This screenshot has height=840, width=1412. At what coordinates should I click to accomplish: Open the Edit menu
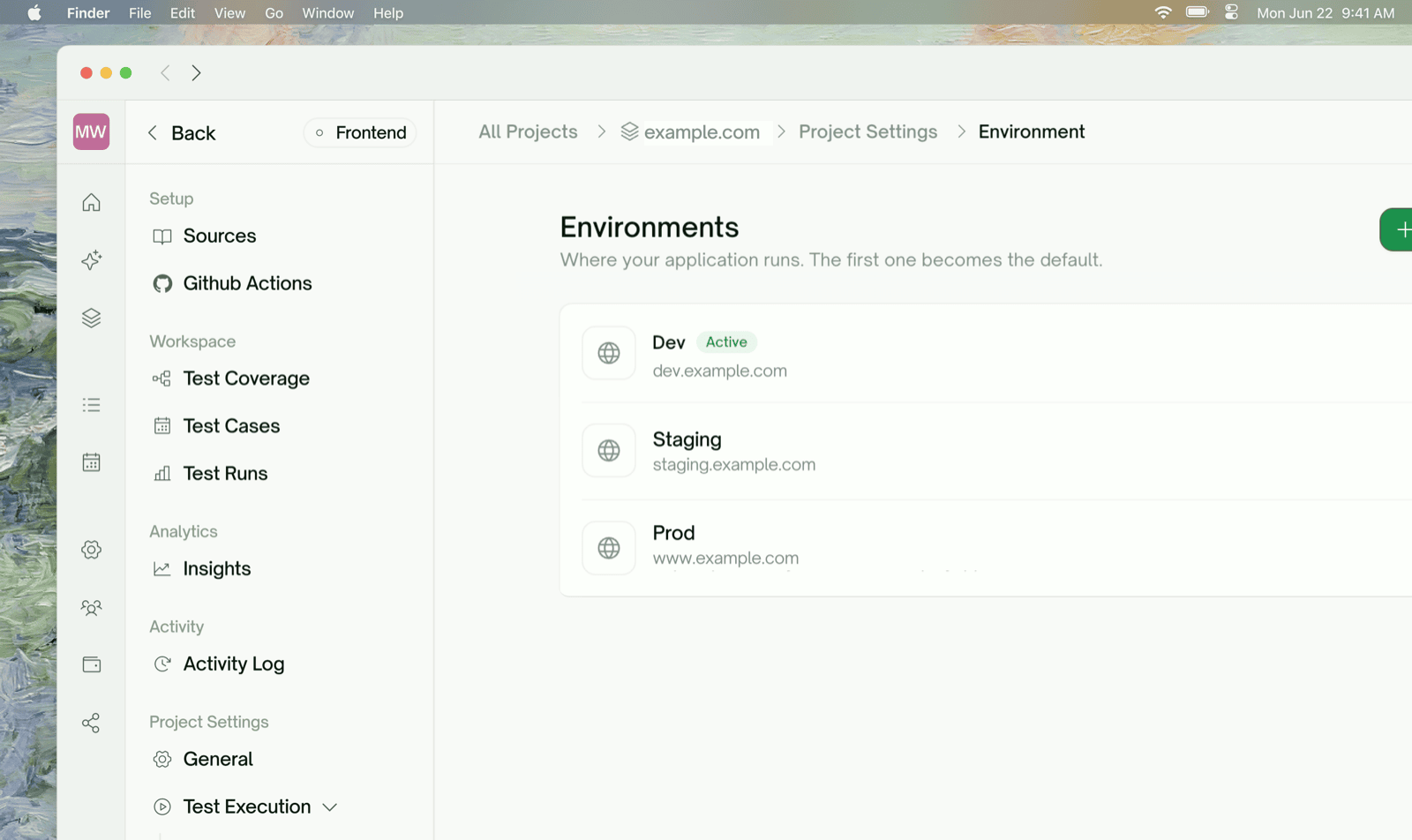pos(183,13)
